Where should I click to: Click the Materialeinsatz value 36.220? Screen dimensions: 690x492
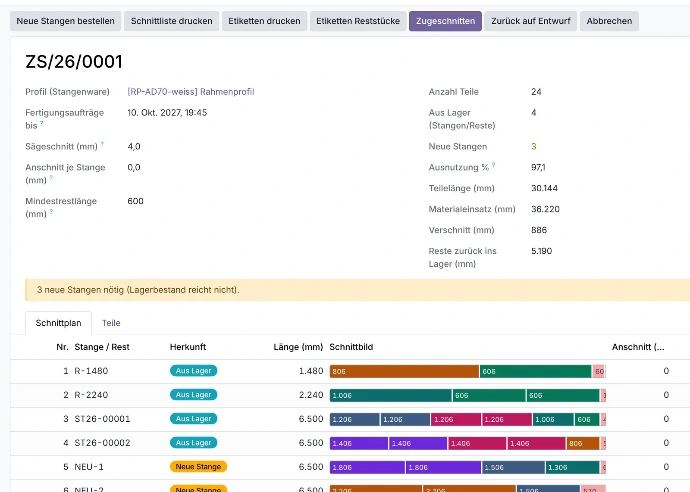point(545,209)
